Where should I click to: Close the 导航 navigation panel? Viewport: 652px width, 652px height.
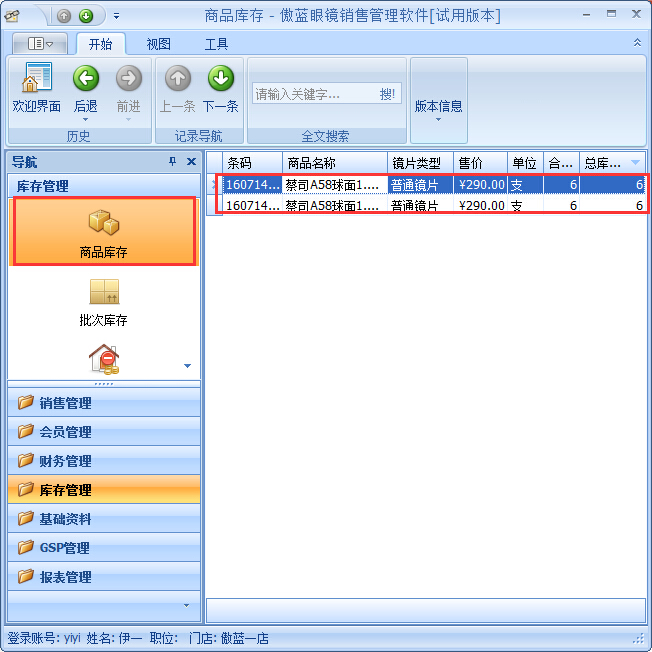(x=191, y=162)
